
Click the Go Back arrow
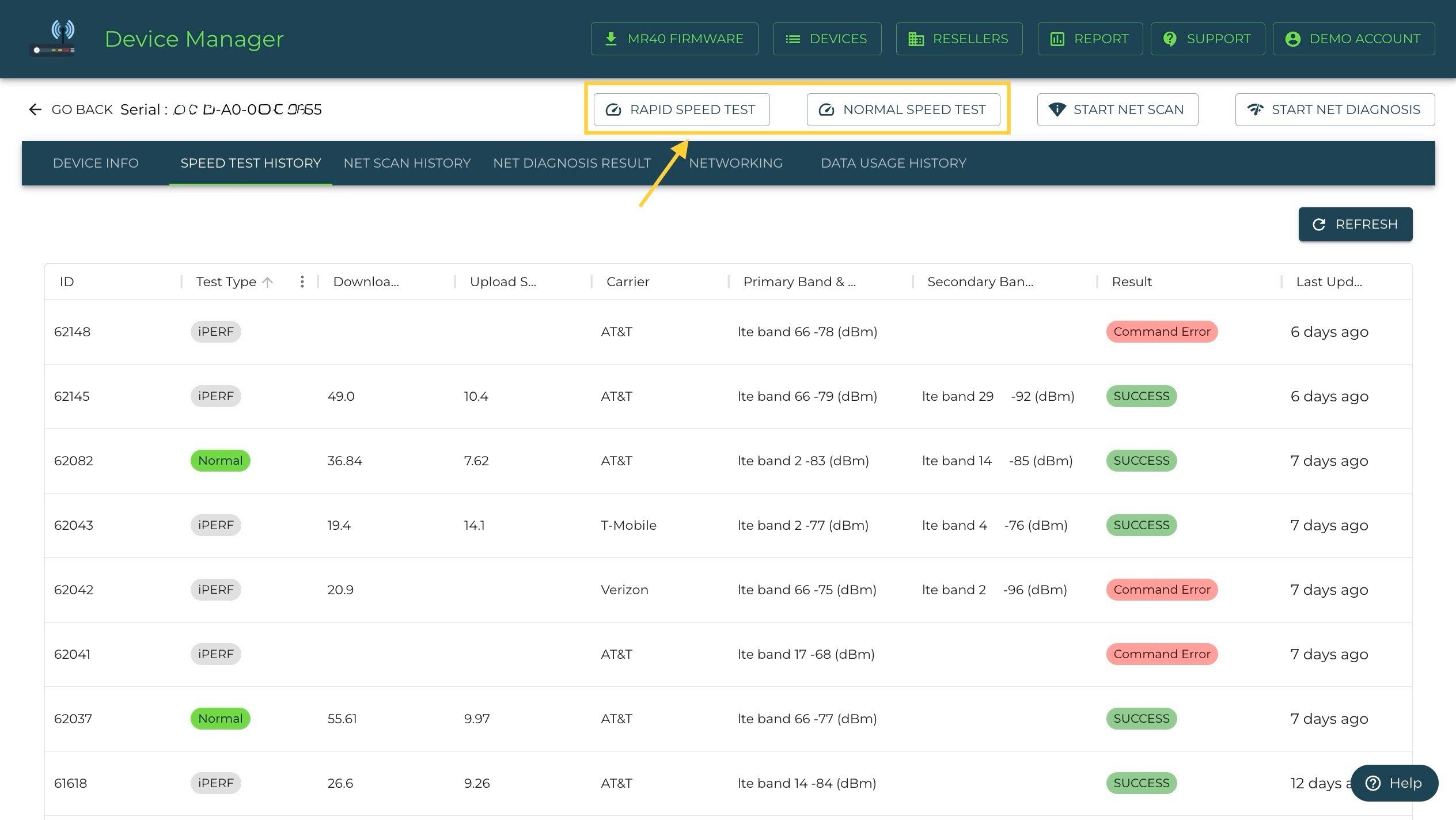(35, 109)
